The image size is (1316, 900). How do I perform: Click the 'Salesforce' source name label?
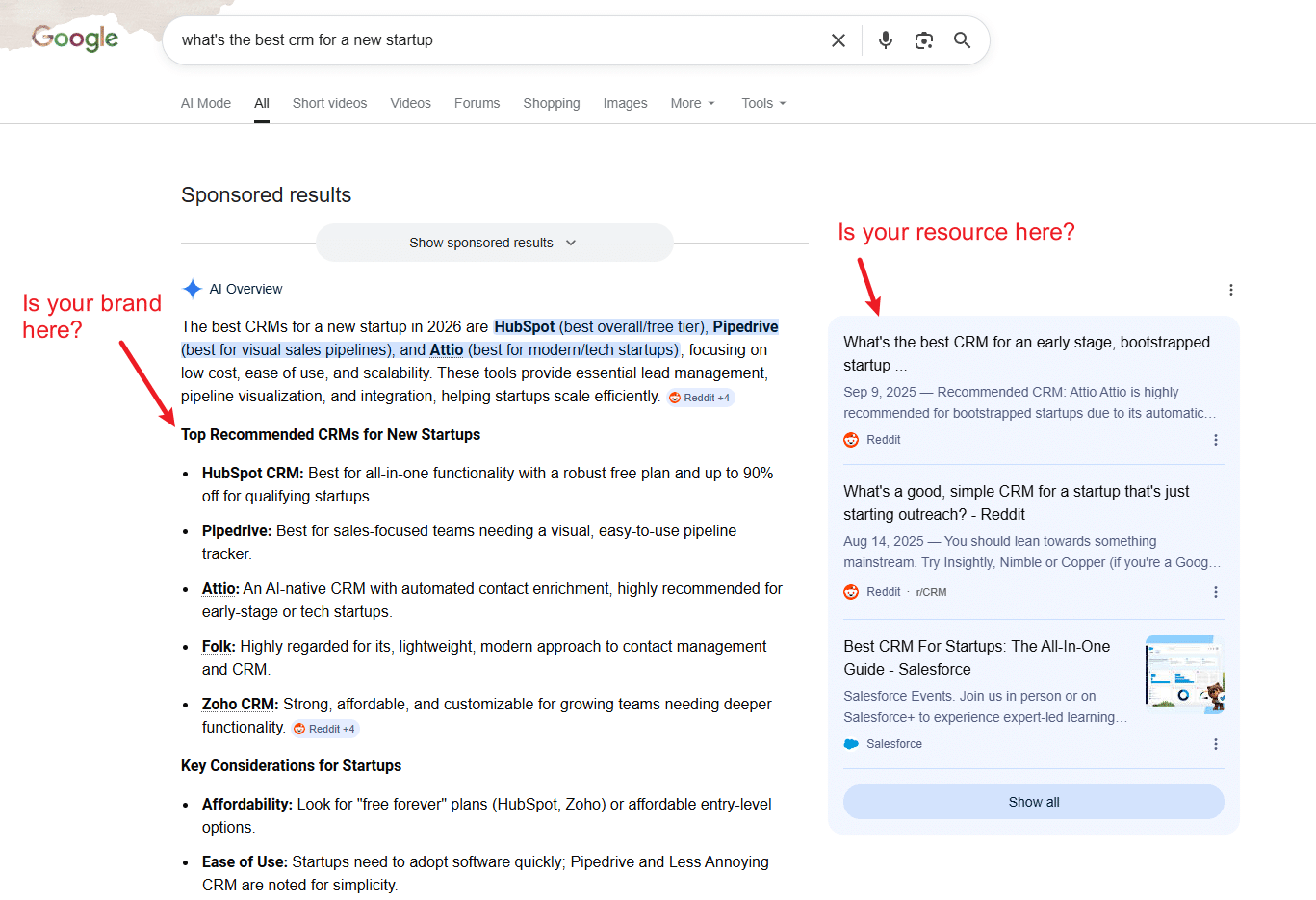894,744
